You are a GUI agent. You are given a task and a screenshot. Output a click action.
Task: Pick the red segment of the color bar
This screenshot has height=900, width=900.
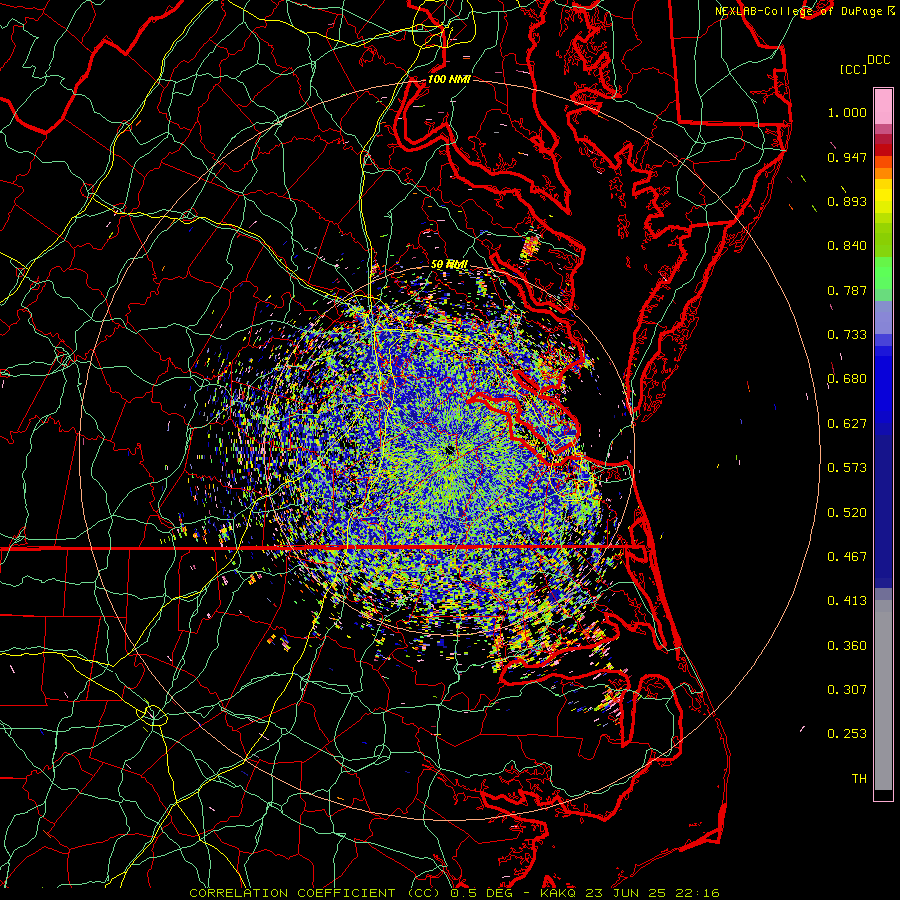click(x=883, y=150)
